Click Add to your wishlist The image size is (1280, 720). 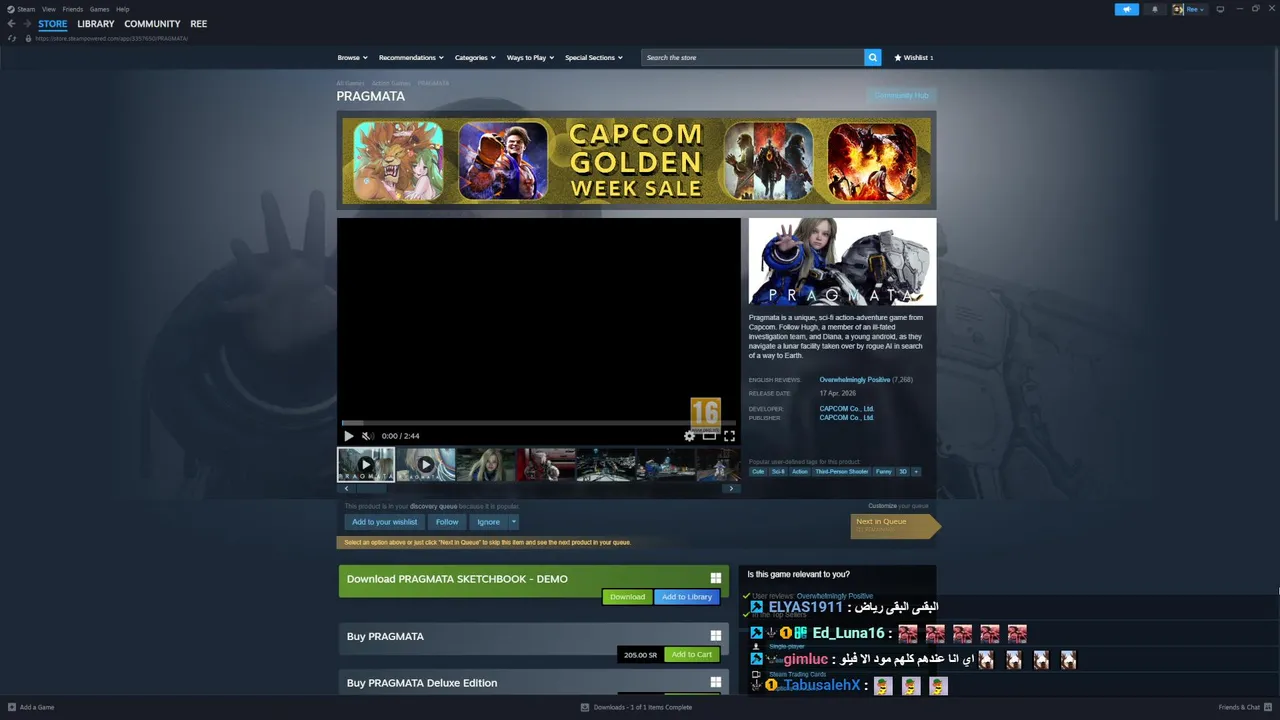[x=385, y=522]
